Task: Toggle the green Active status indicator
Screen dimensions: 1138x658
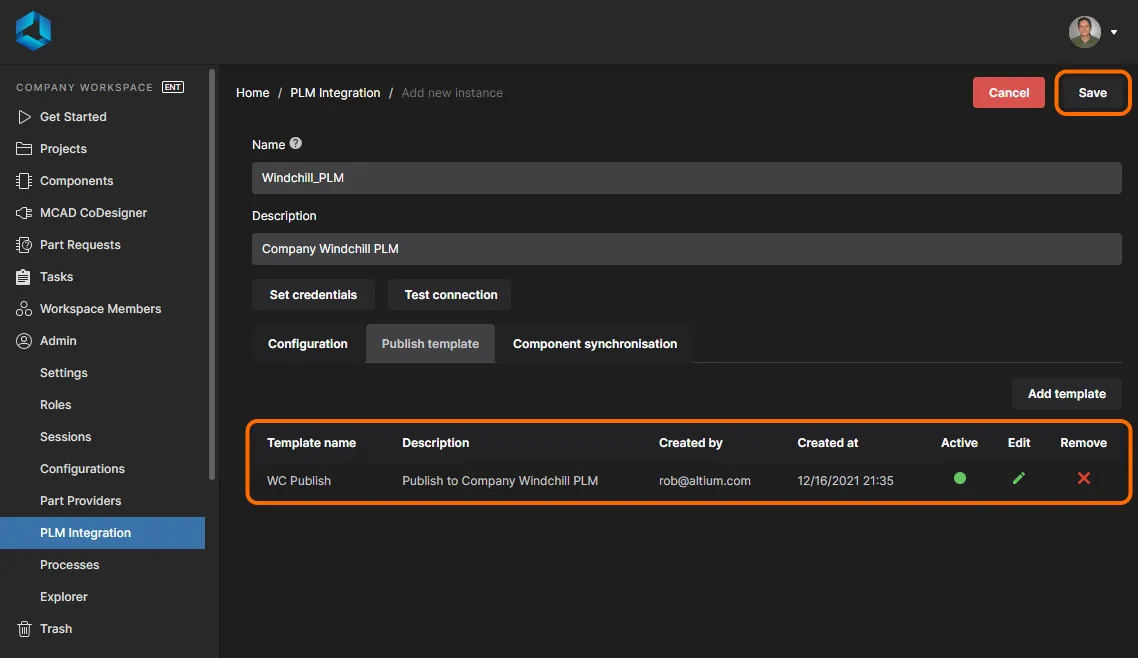Action: (x=960, y=479)
